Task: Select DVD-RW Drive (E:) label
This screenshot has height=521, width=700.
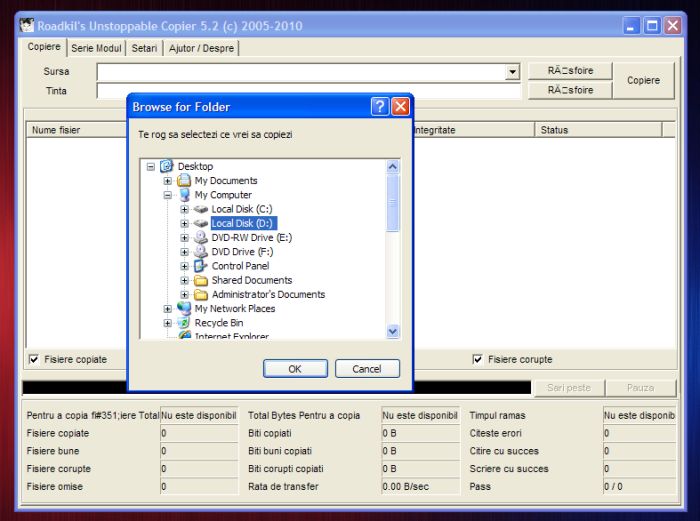Action: [x=251, y=238]
